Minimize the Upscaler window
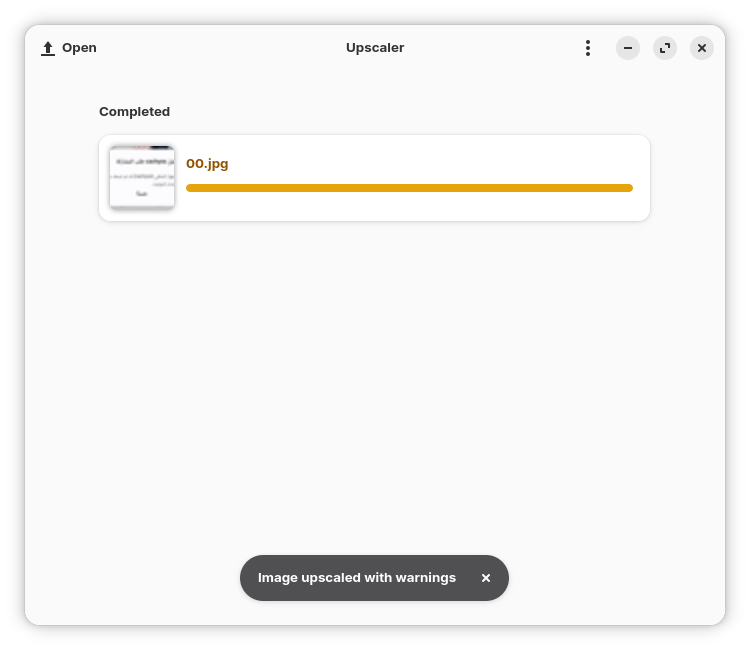Image resolution: width=750 pixels, height=650 pixels. click(x=628, y=48)
